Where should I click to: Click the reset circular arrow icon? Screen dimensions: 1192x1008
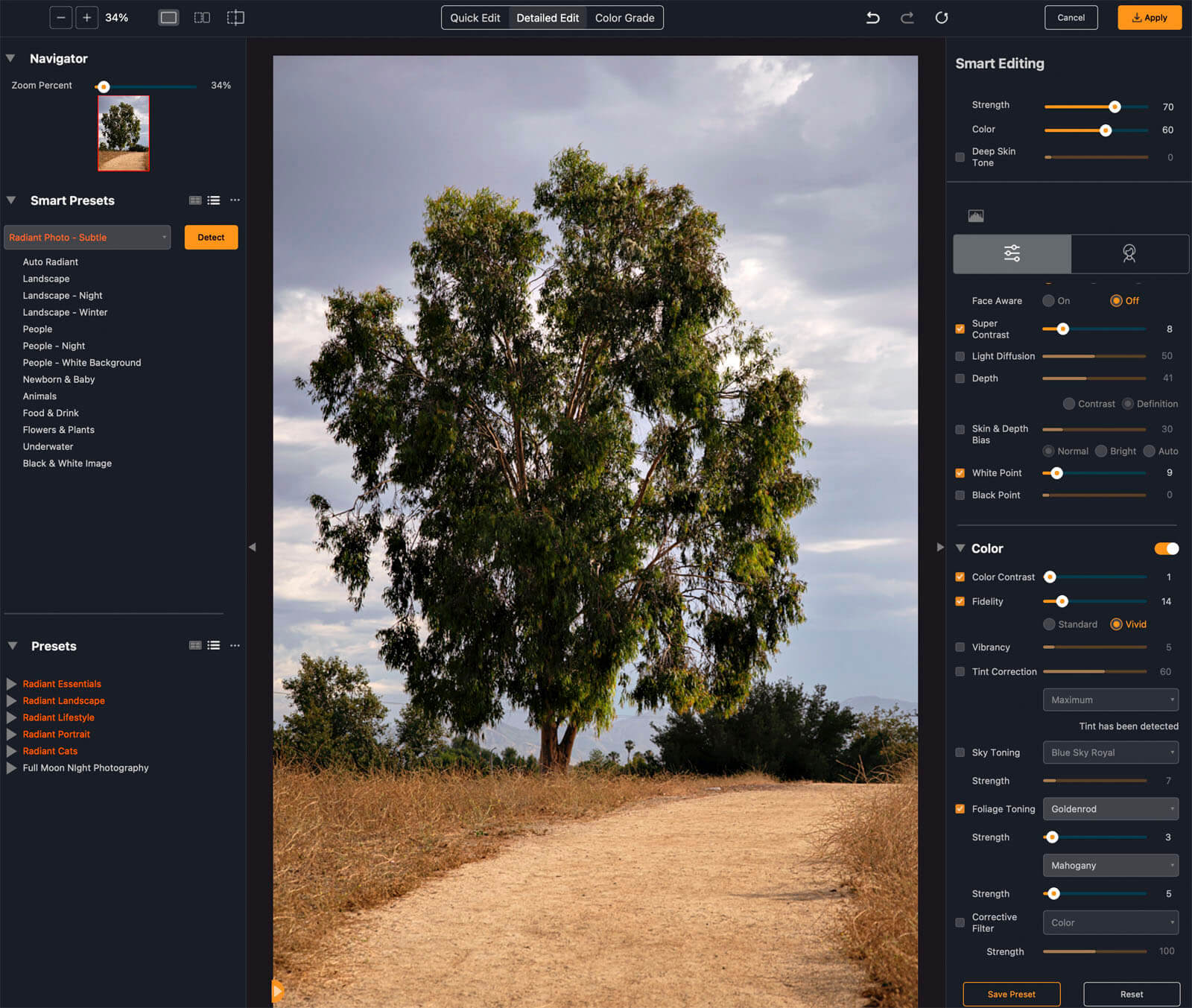pyautogui.click(x=942, y=17)
